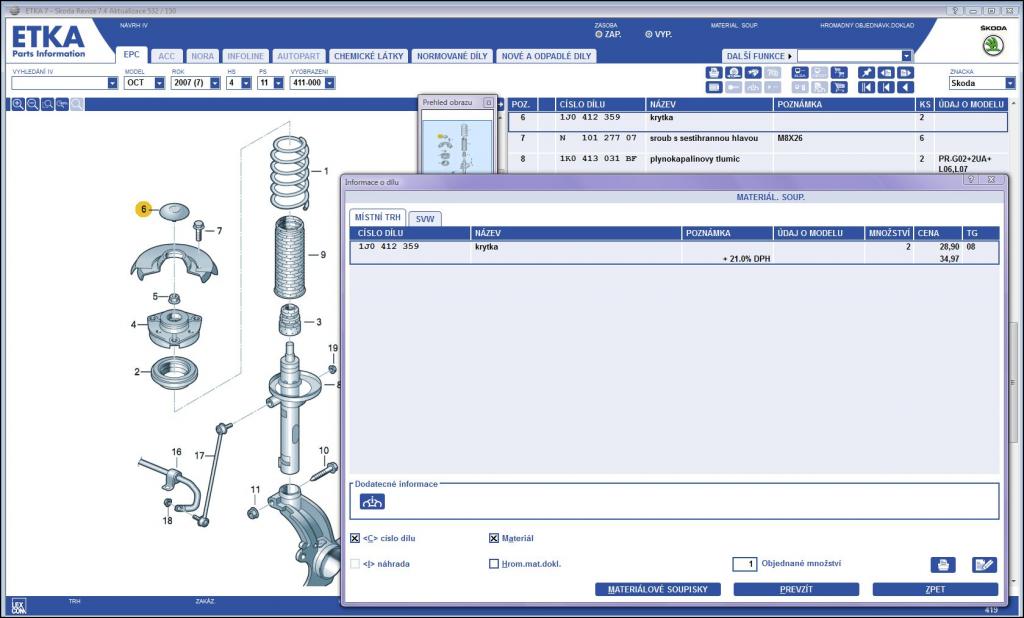Open help in the Informace o dílu dialog

click(970, 180)
